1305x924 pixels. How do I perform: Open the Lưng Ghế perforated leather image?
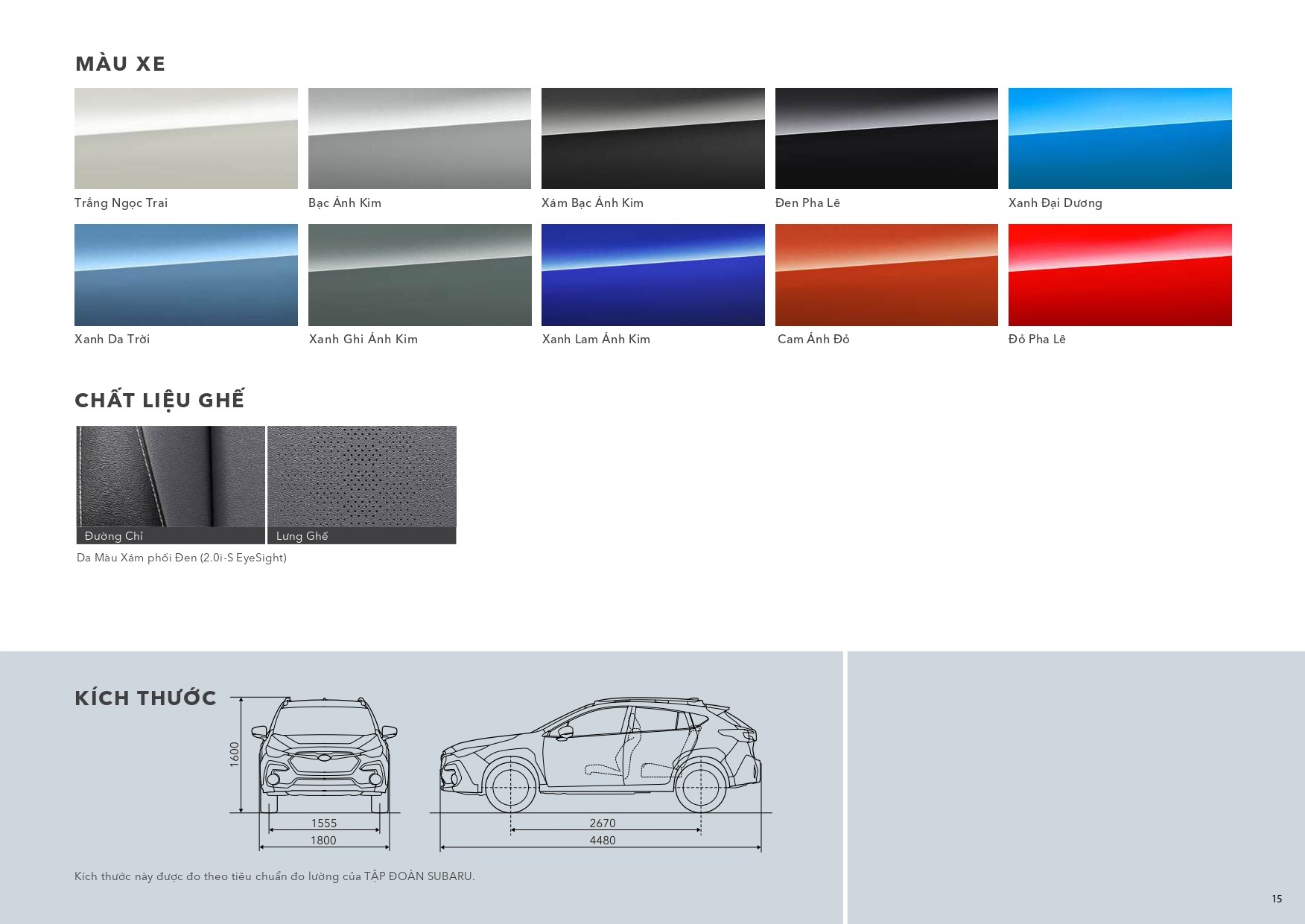[361, 477]
